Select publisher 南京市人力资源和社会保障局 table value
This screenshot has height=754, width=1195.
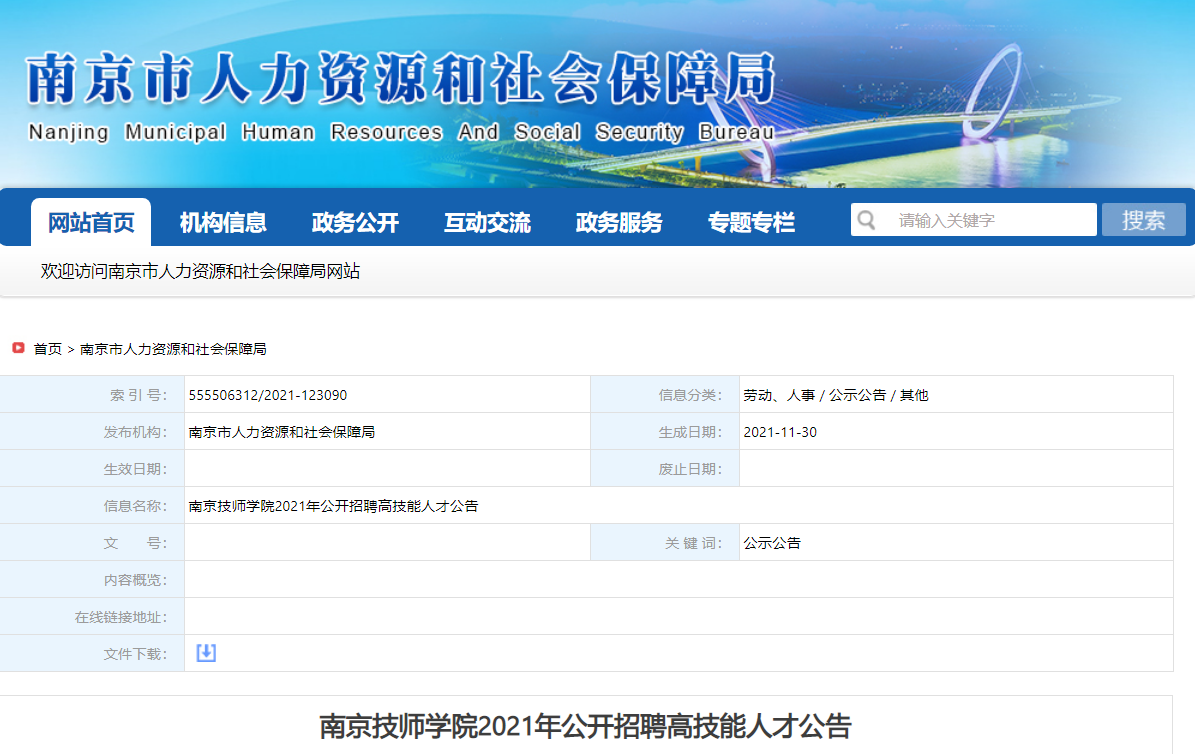pyautogui.click(x=281, y=432)
